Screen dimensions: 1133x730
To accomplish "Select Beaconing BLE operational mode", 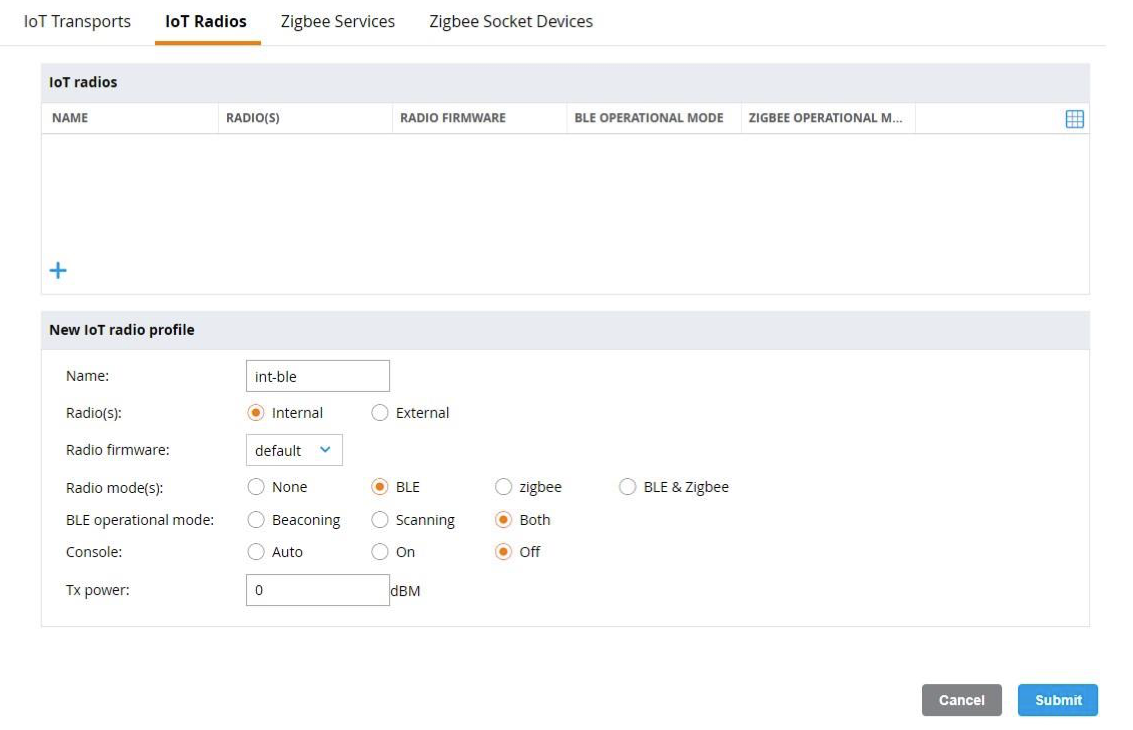I will 256,520.
